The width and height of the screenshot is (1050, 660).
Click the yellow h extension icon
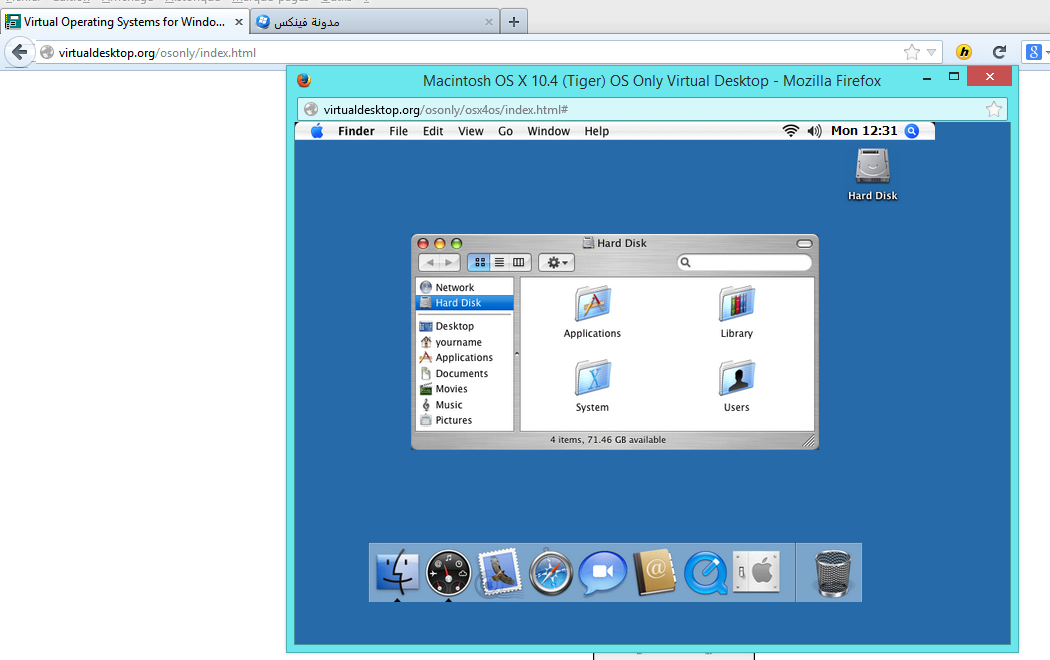click(964, 52)
